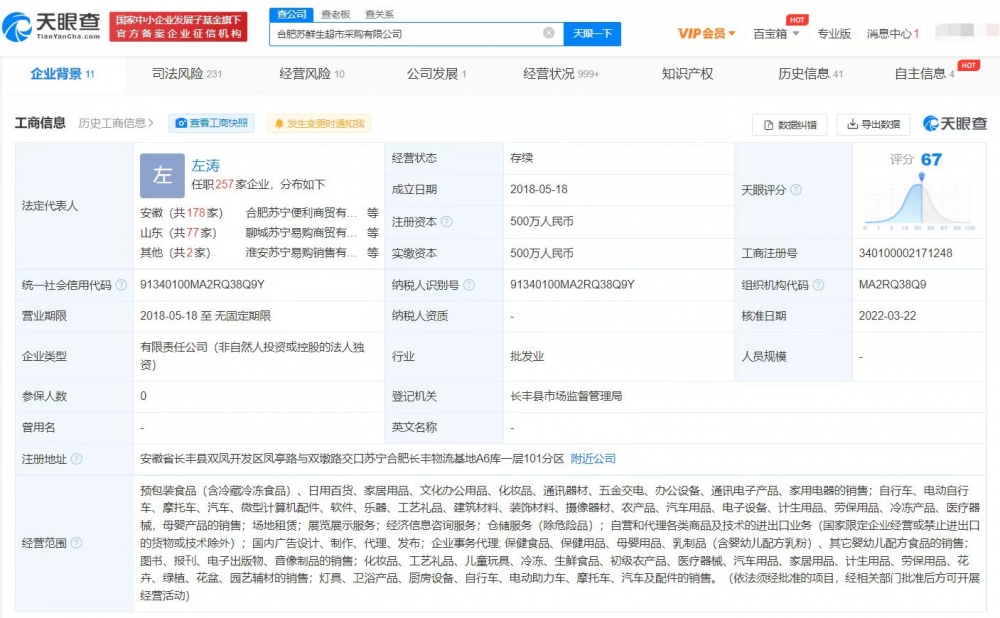
Task: Click 经营范围 help icon
Action: click(77, 543)
